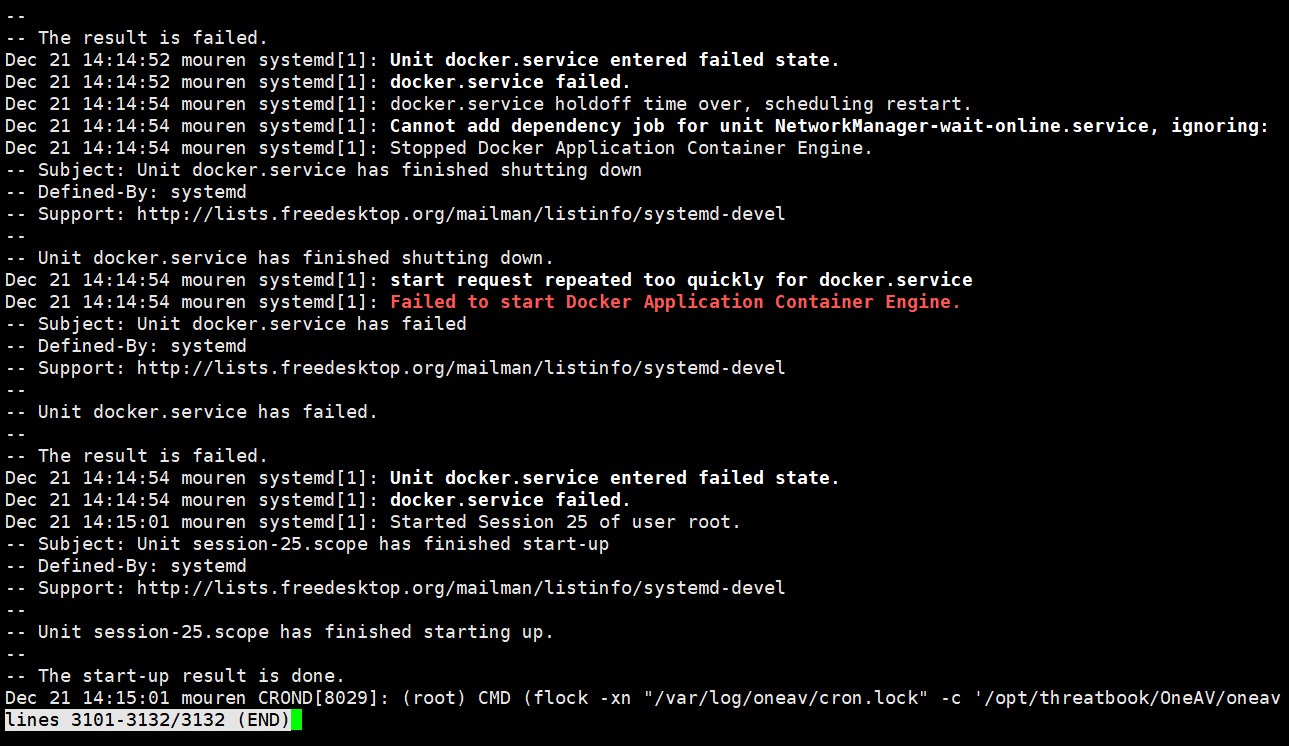
Task: Click the green terminal cursor block
Action: coord(296,720)
